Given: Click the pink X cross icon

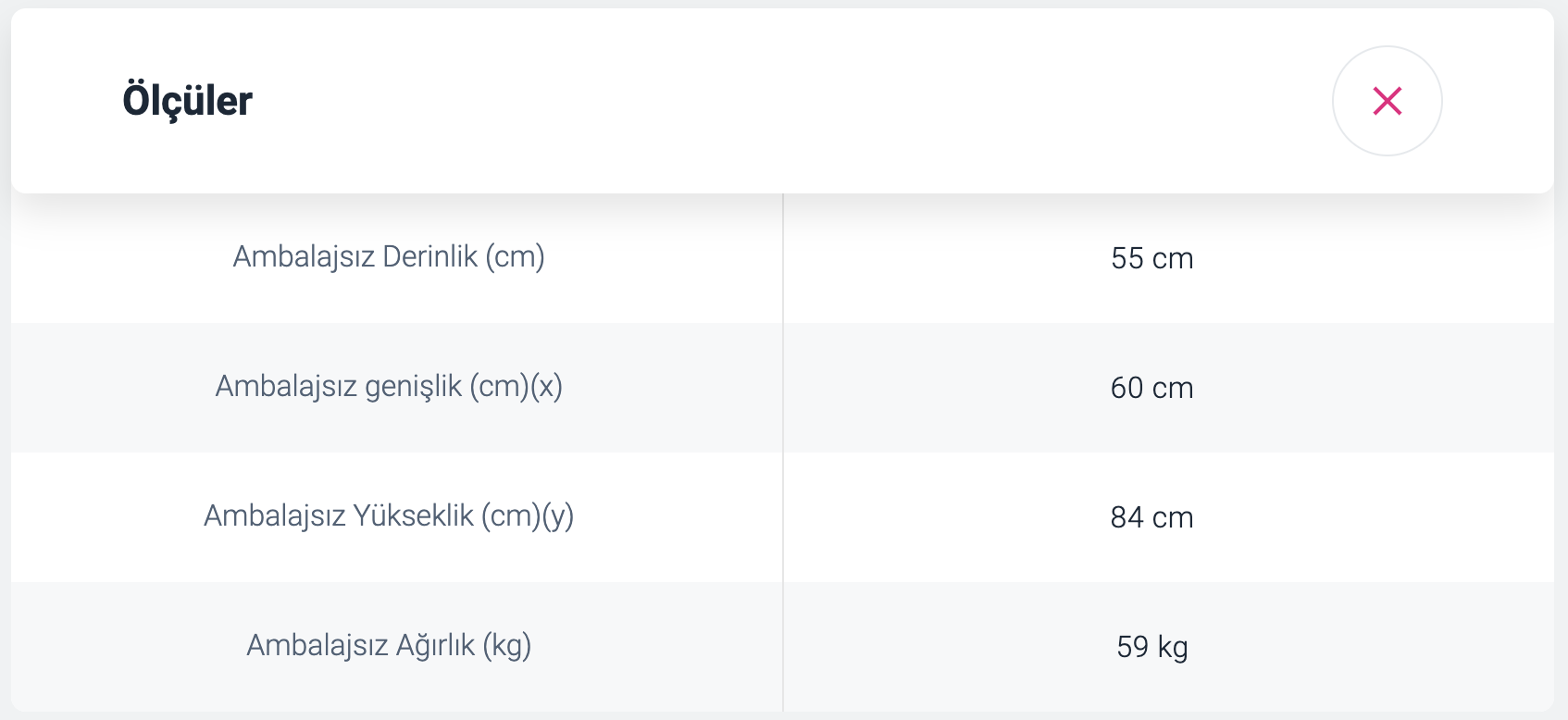Looking at the screenshot, I should 1387,101.
